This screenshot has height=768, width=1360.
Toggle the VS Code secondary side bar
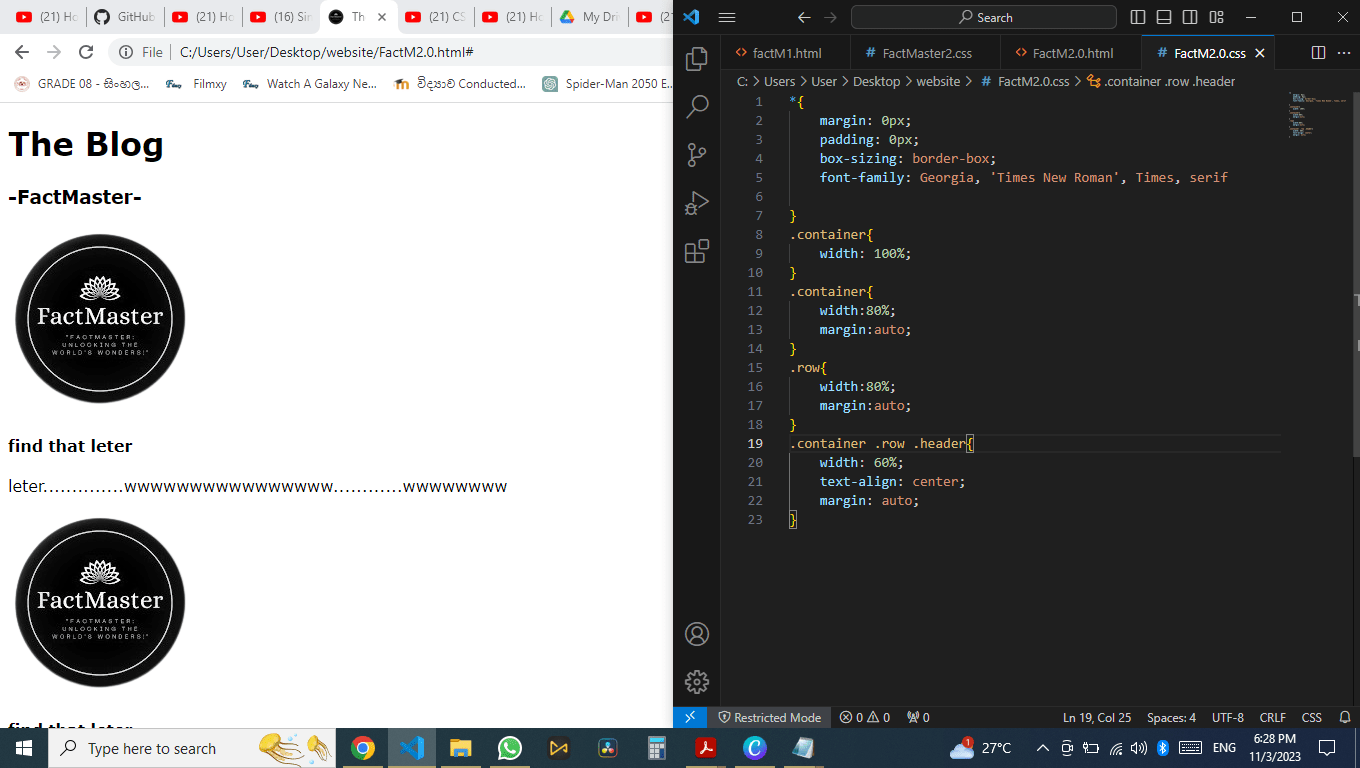(x=1190, y=17)
